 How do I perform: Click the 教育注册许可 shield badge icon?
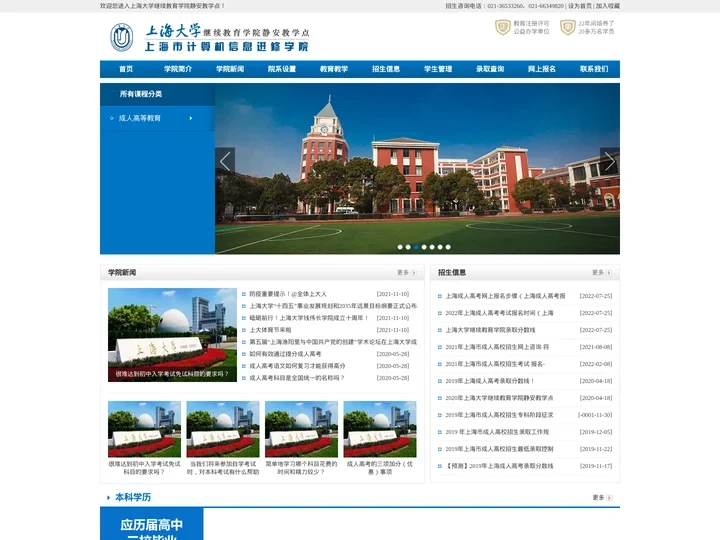502,27
